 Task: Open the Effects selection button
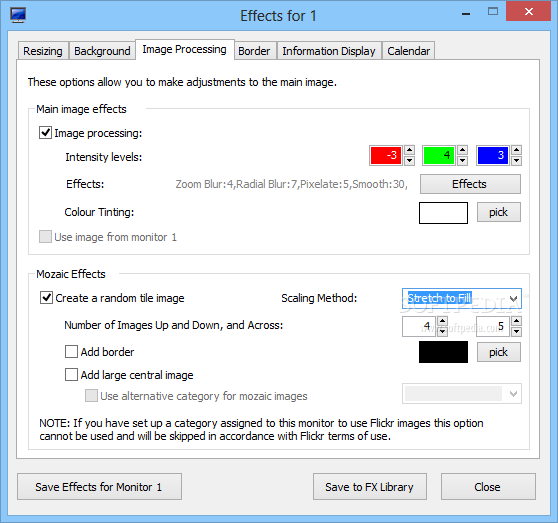[470, 184]
